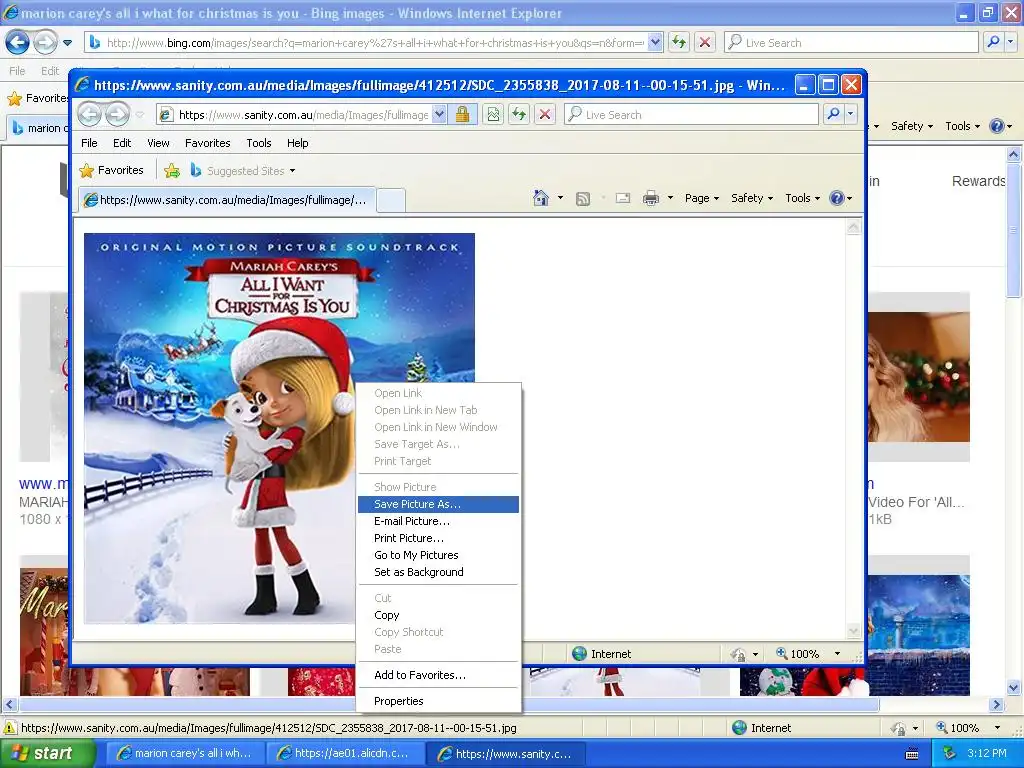The width and height of the screenshot is (1024, 768).
Task: Switch to marion carey's taskbar button
Action: click(186, 754)
